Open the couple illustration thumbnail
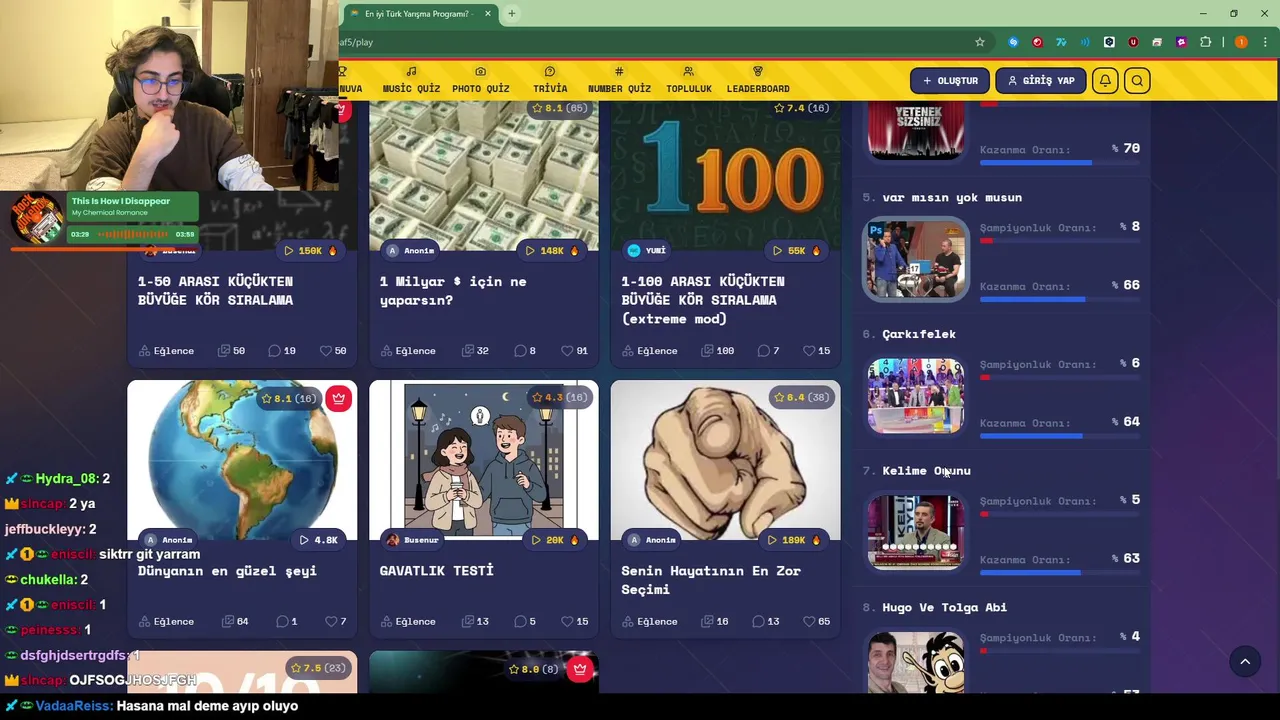 click(484, 460)
